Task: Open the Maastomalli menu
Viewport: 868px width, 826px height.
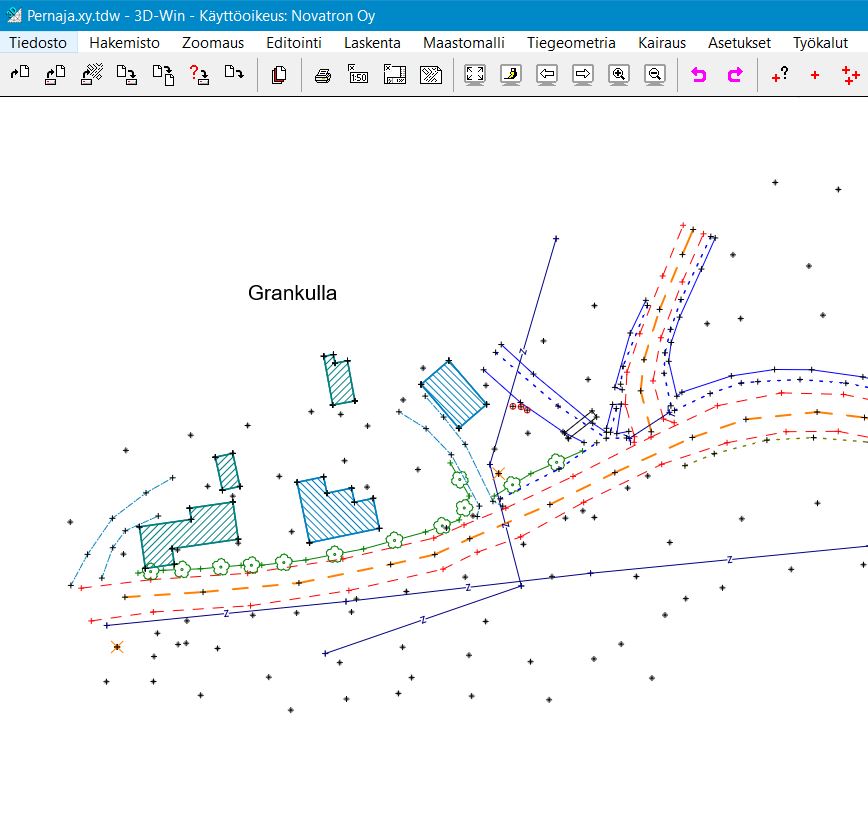Action: (x=463, y=43)
